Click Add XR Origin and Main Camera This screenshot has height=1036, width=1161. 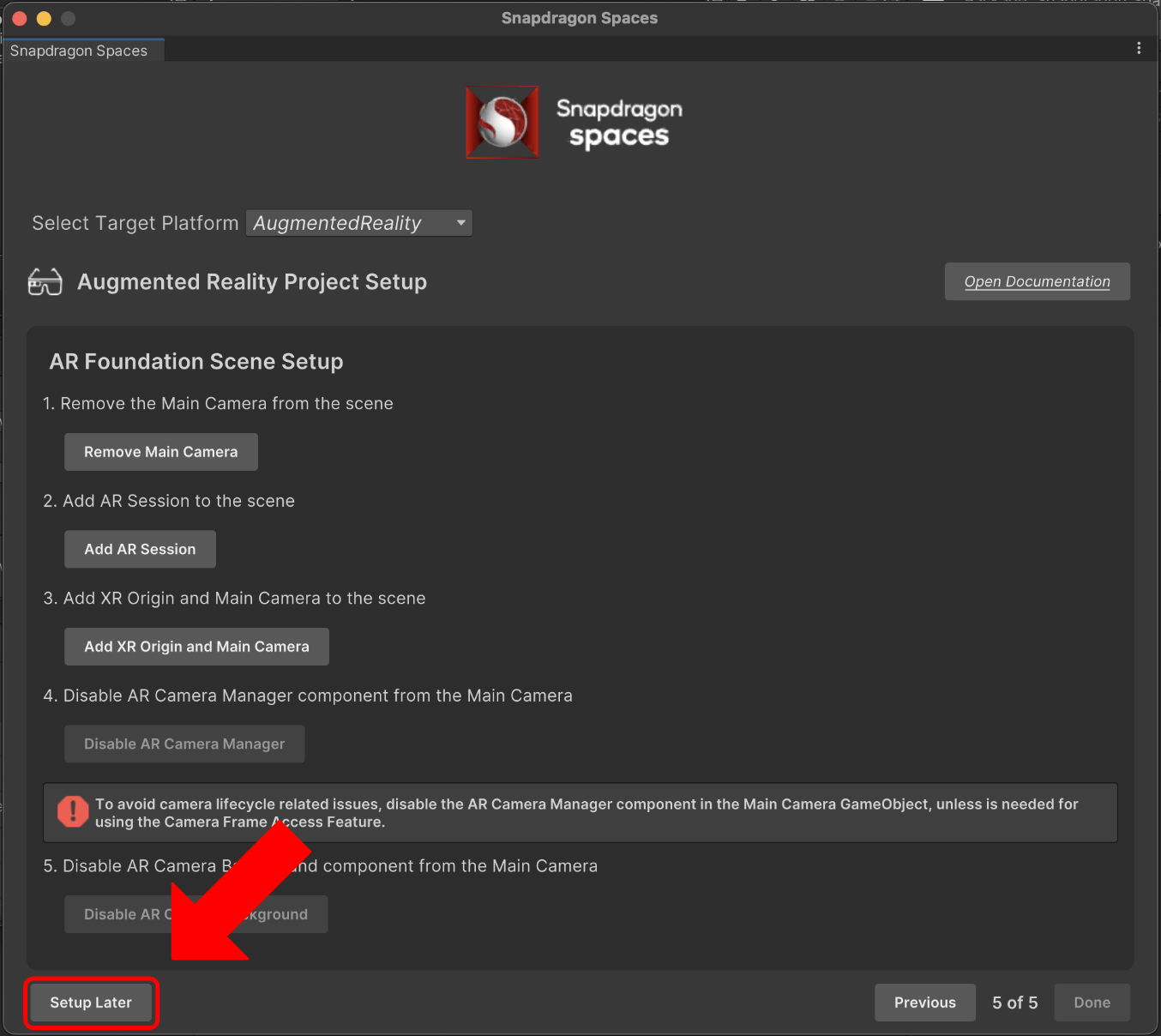click(196, 647)
